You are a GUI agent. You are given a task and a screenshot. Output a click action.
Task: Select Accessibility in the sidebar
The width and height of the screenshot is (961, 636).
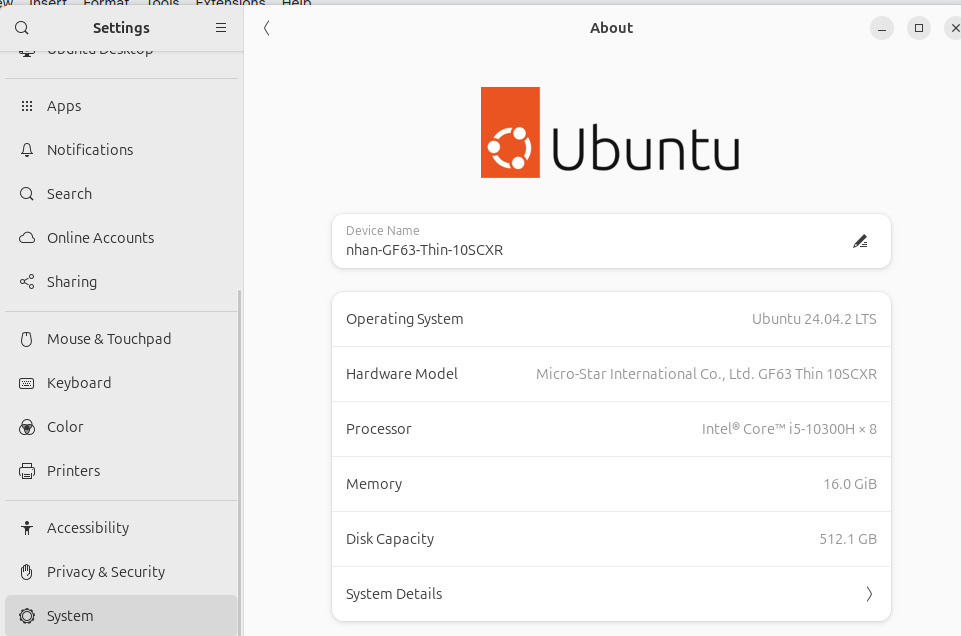88,528
